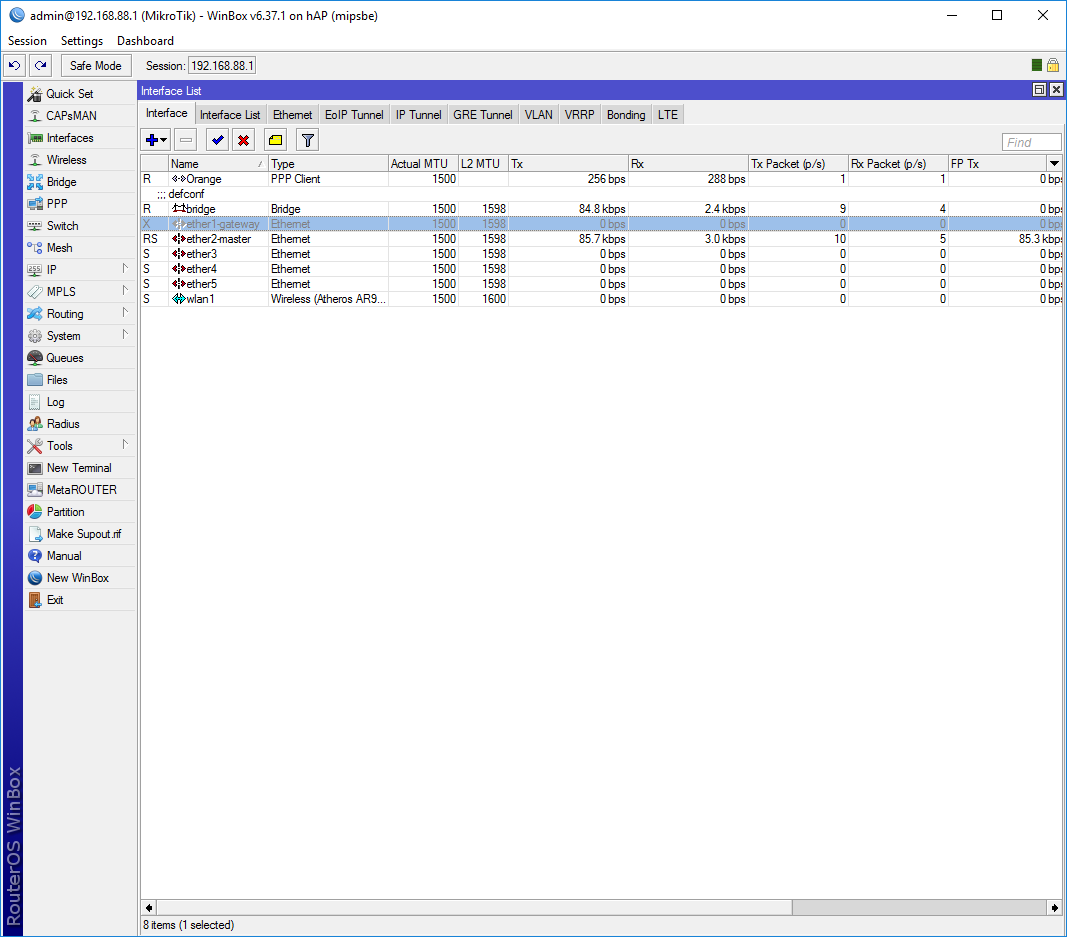
Task: Switch to the IP Tunnel tab
Action: [418, 115]
